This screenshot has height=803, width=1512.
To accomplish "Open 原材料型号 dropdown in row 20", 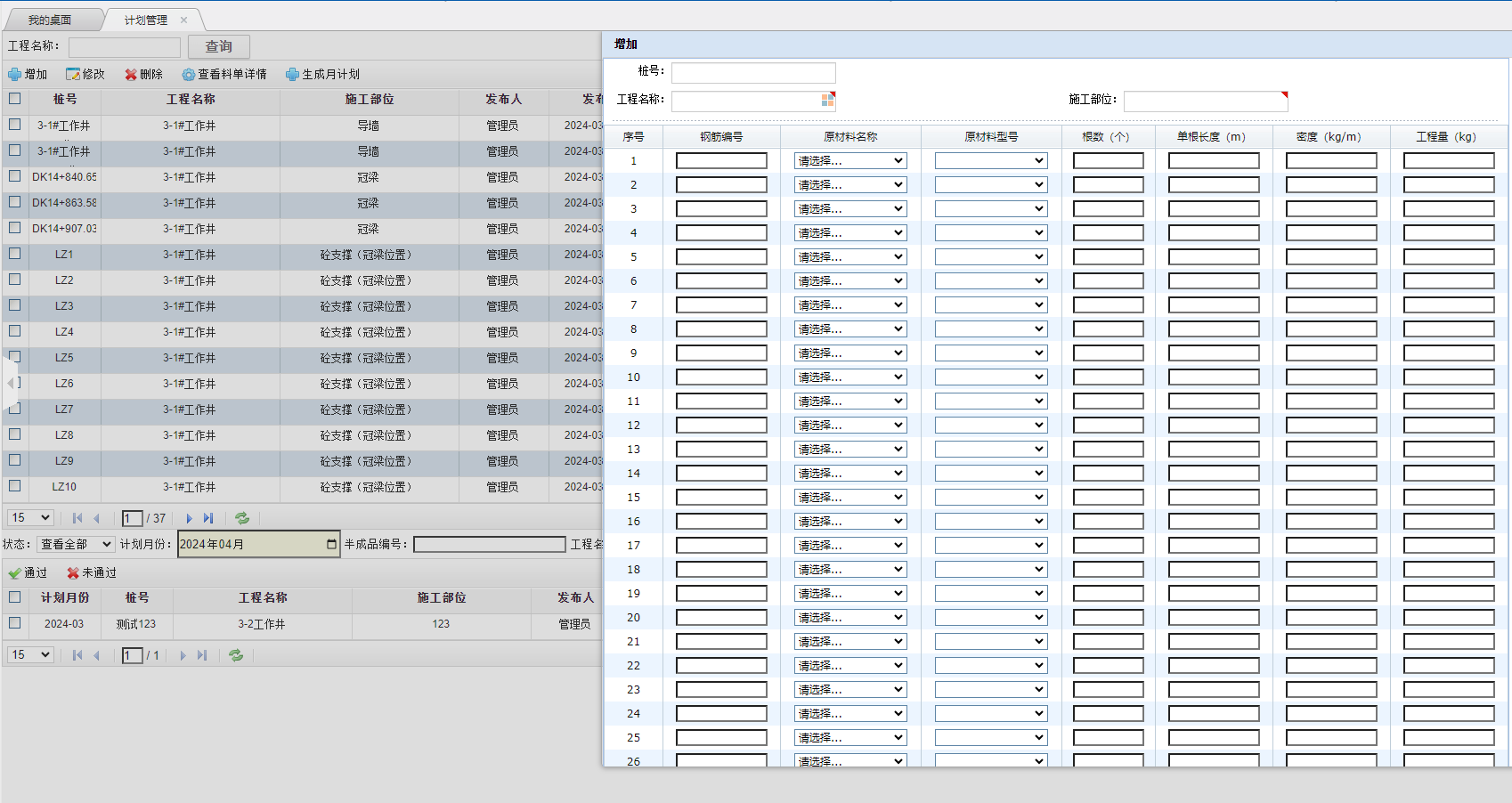I will (x=991, y=618).
